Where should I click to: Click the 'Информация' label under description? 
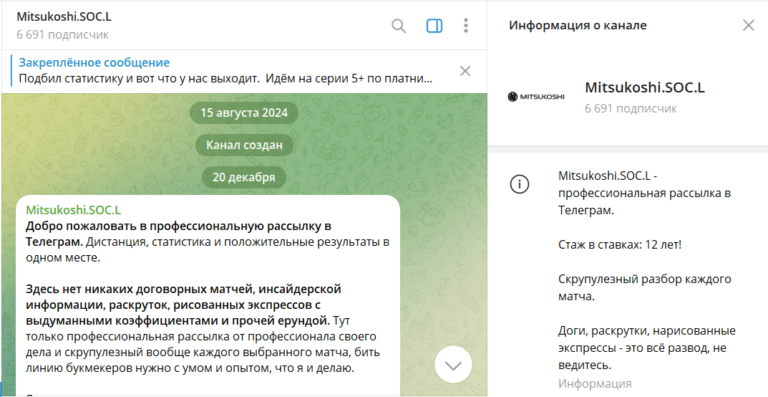point(595,383)
